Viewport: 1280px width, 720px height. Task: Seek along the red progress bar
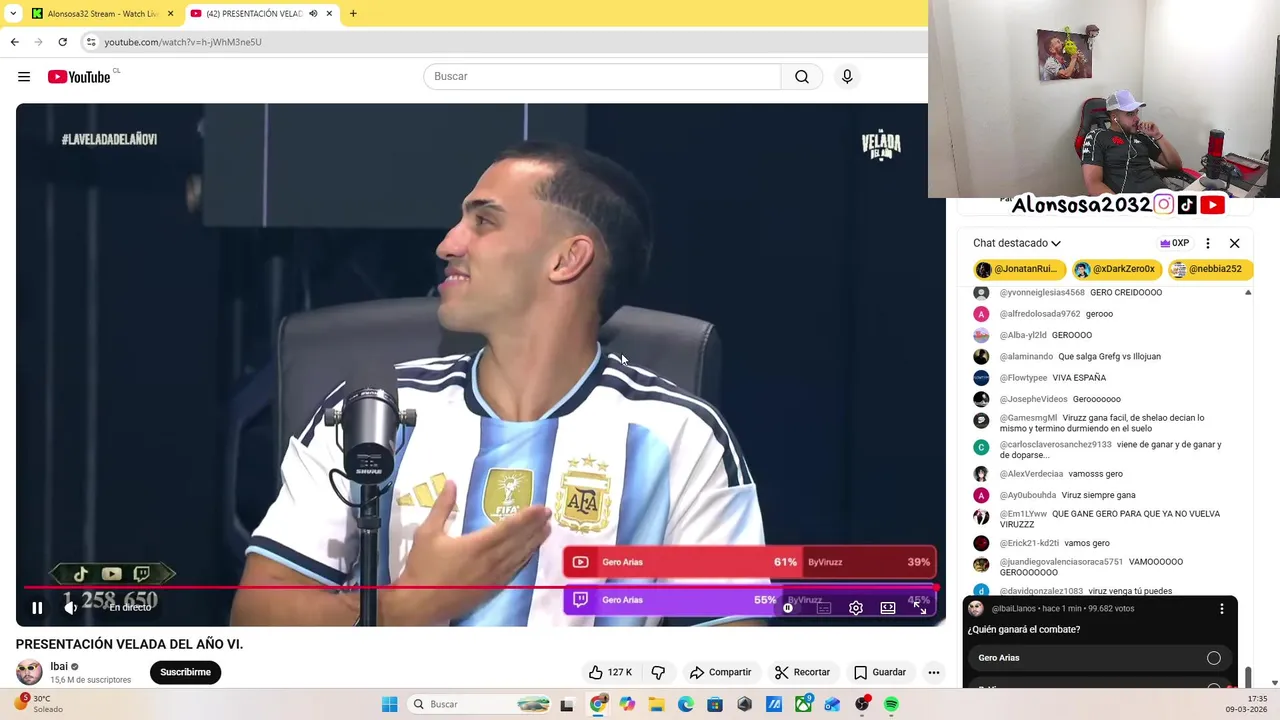(x=480, y=588)
